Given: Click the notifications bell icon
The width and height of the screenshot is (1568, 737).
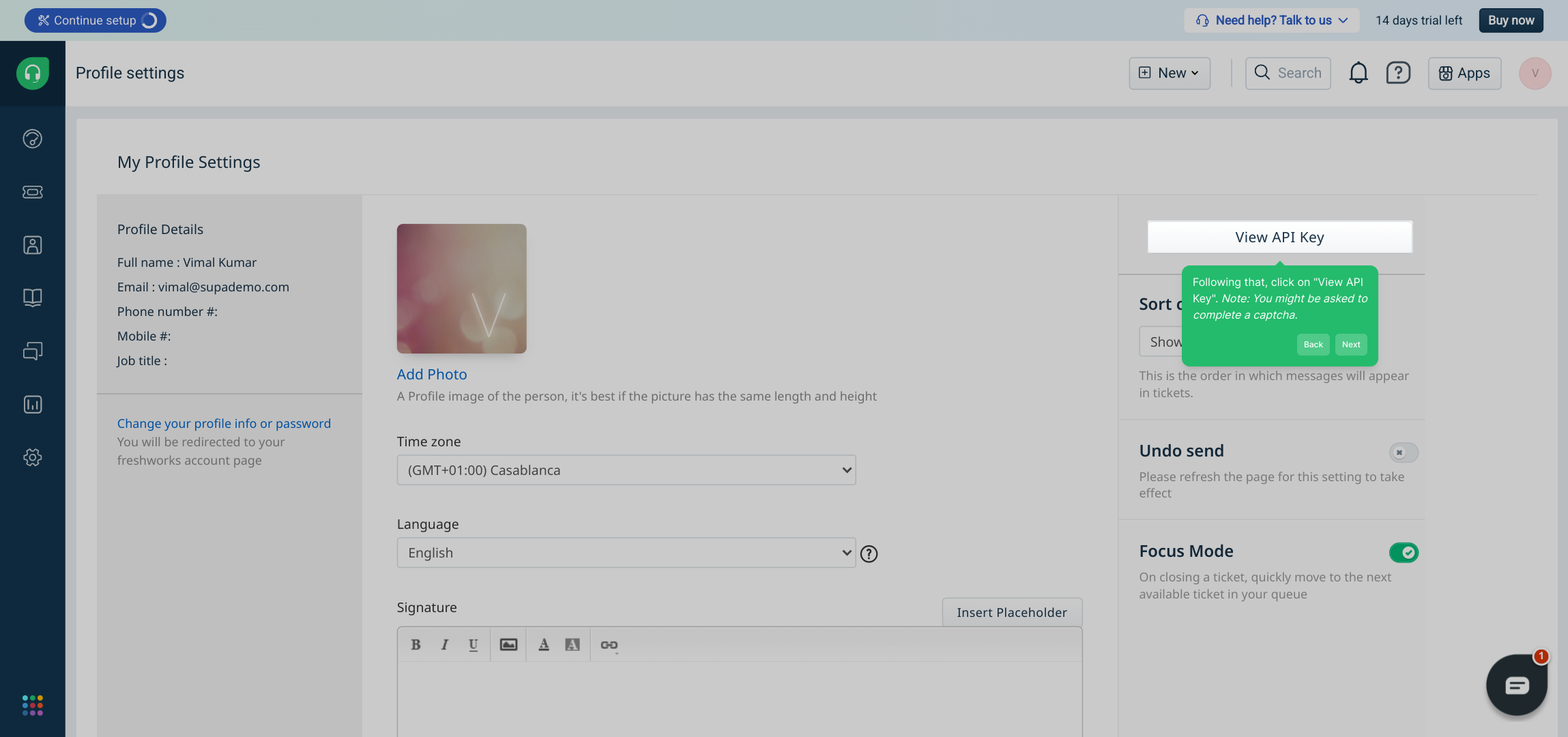Looking at the screenshot, I should pos(1358,73).
